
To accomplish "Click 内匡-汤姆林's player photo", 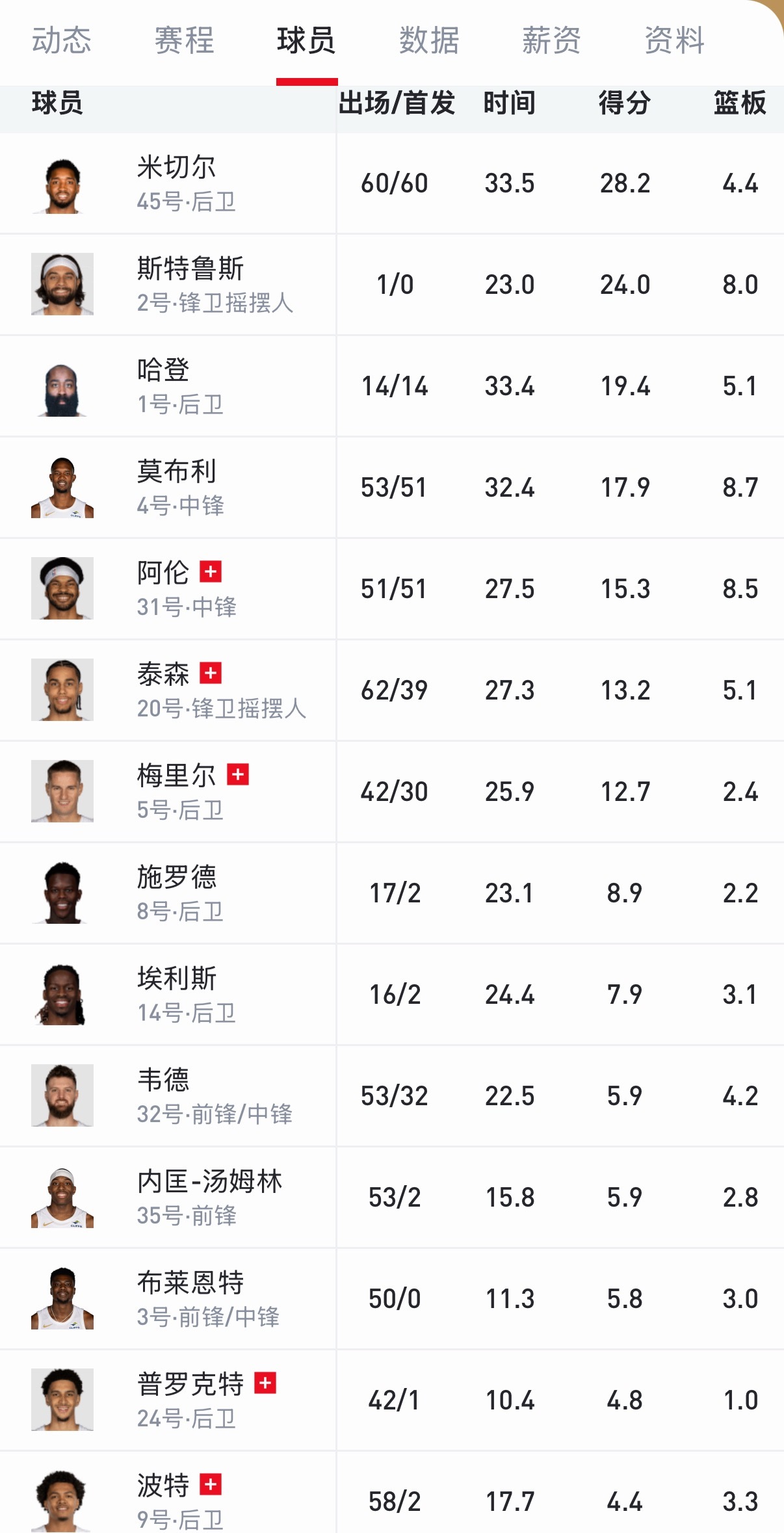I will 62,1196.
